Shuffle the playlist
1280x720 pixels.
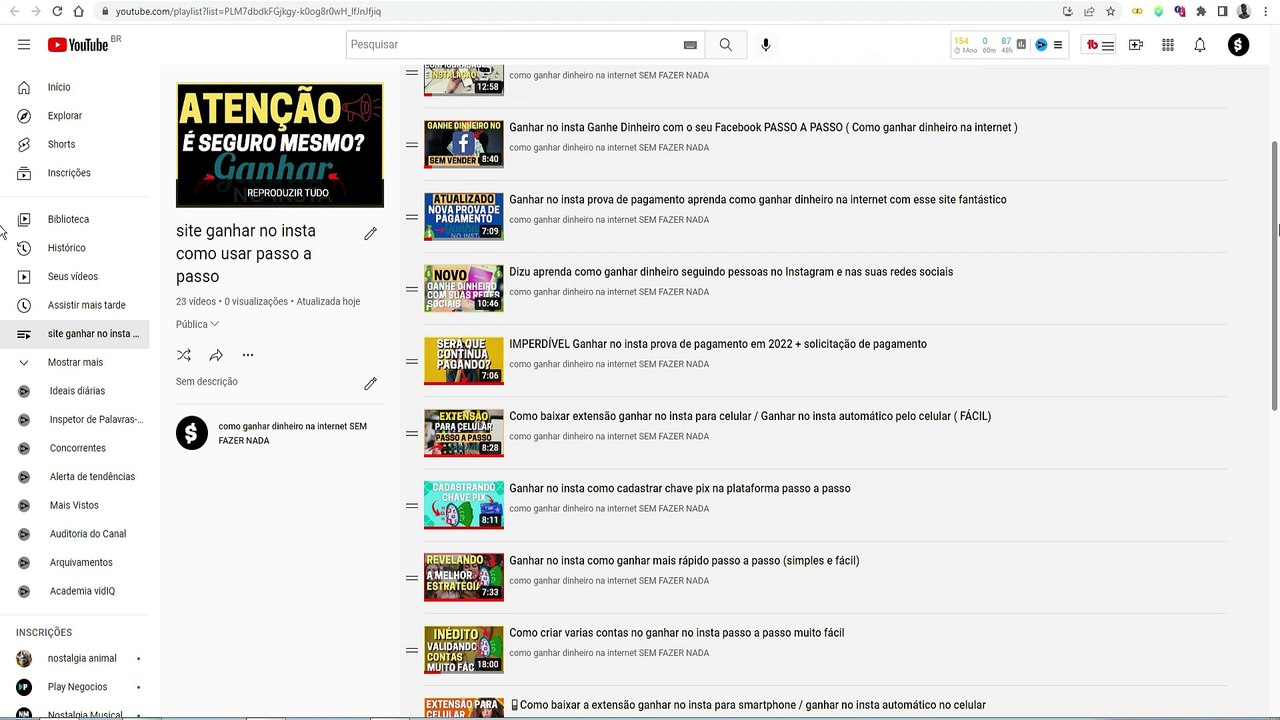click(x=184, y=355)
